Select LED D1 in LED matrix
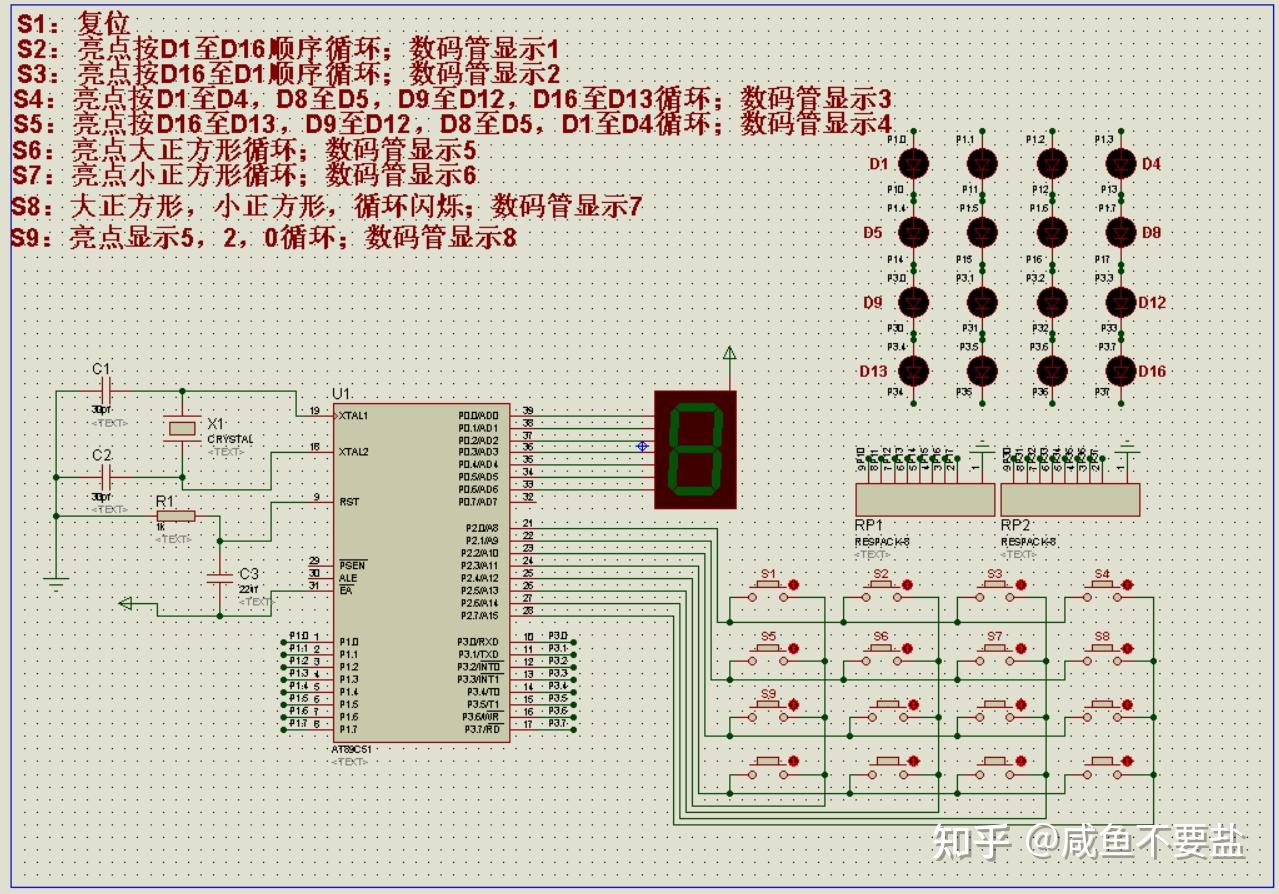1279x894 pixels. tap(914, 162)
